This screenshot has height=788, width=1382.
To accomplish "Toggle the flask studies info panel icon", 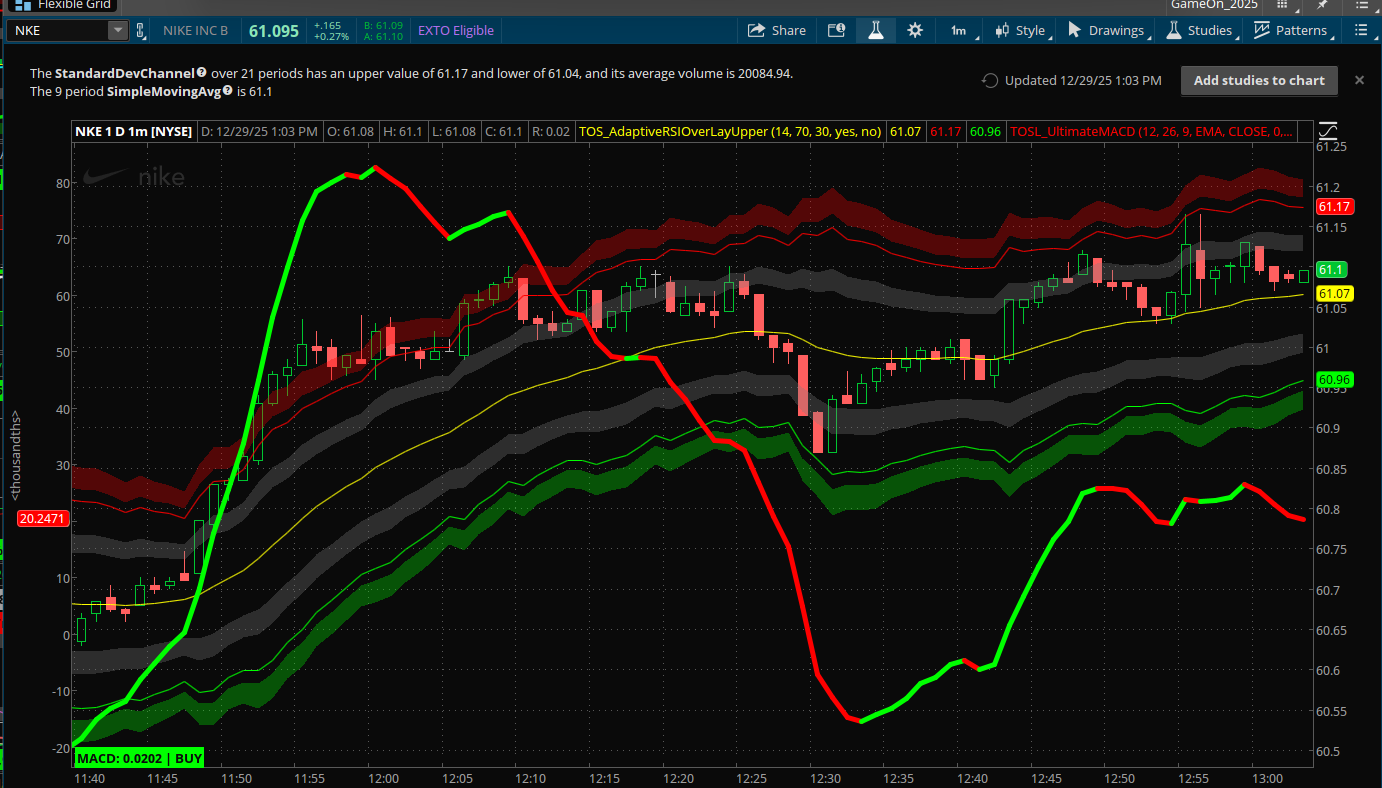I will [x=876, y=30].
